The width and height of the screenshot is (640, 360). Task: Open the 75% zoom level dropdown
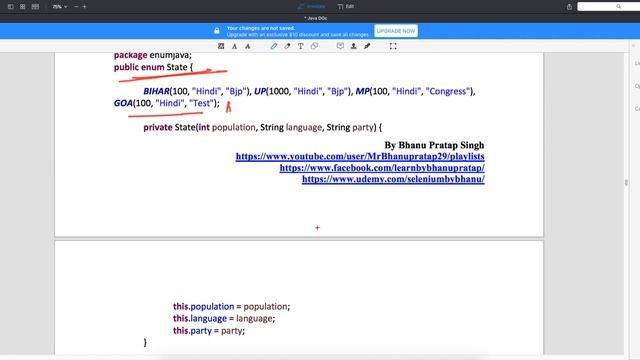(60, 7)
